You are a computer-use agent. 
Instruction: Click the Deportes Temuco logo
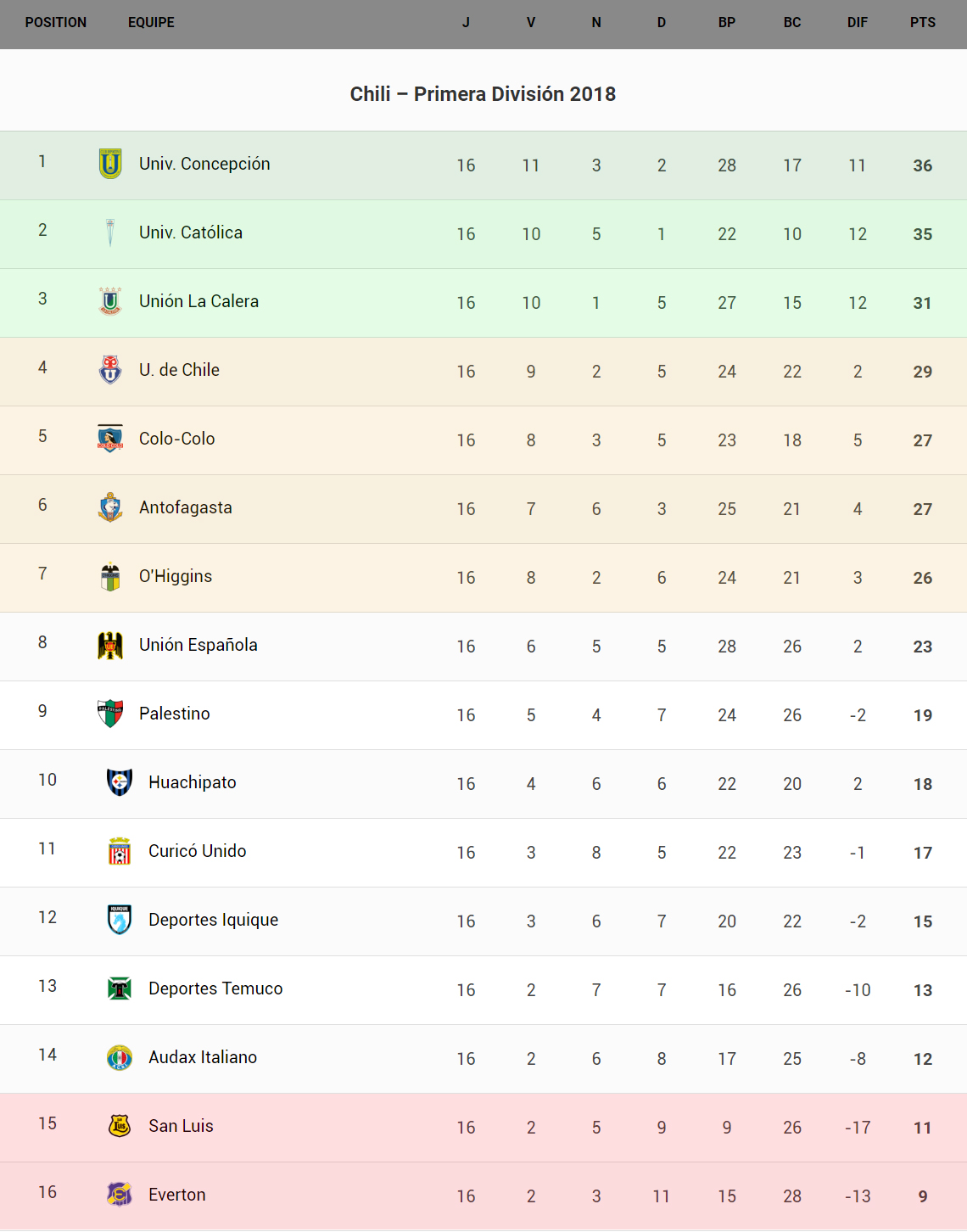(x=120, y=988)
